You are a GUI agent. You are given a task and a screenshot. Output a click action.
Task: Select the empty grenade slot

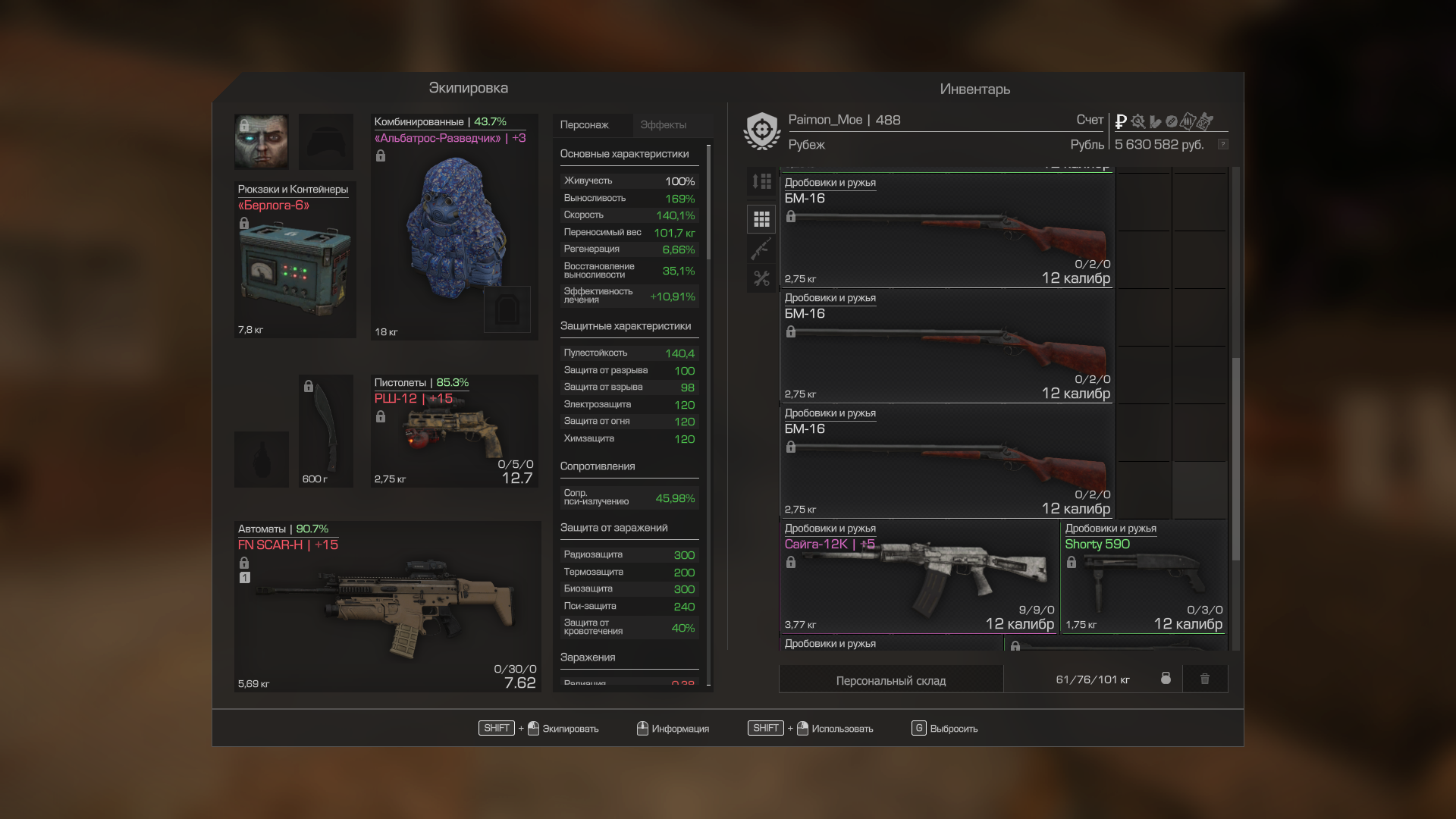pos(262,460)
